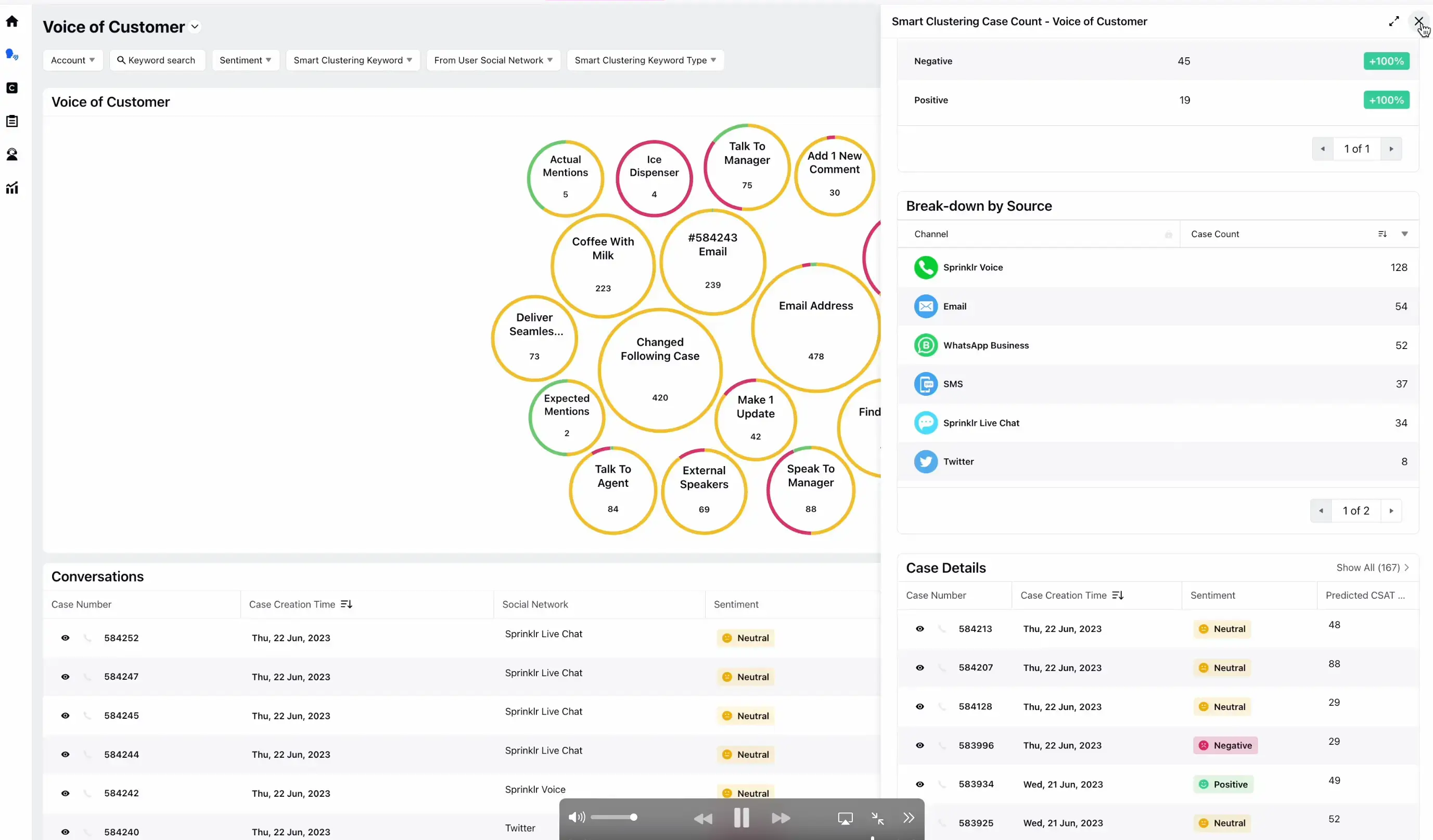Toggle visibility eye for case 584252
The image size is (1433, 840).
pyautogui.click(x=65, y=638)
